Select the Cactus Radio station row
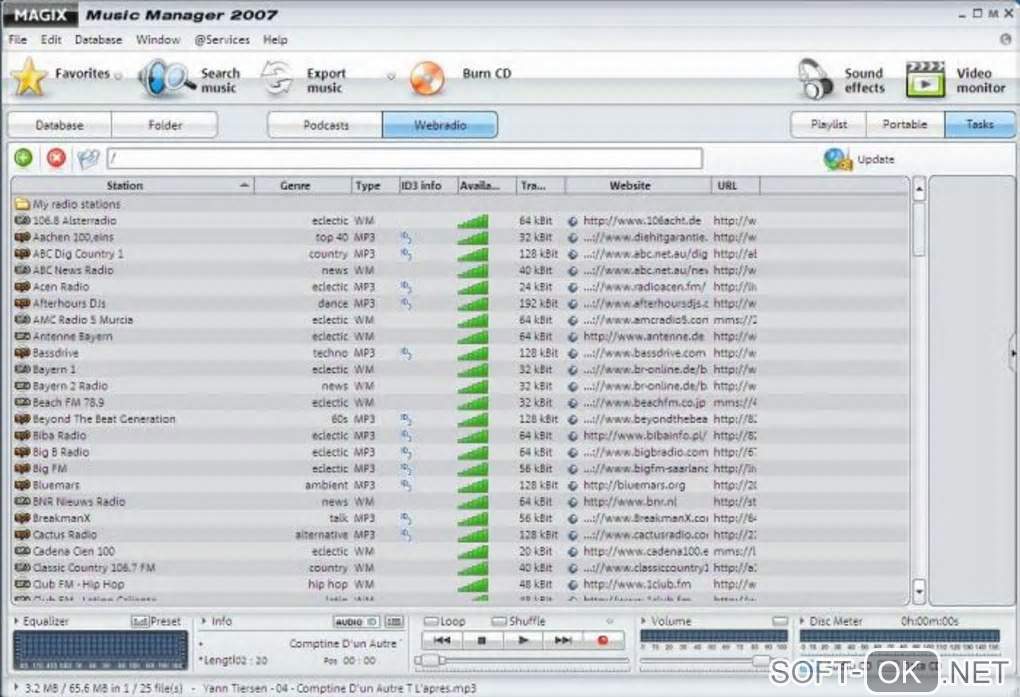This screenshot has height=697, width=1020. coord(460,535)
